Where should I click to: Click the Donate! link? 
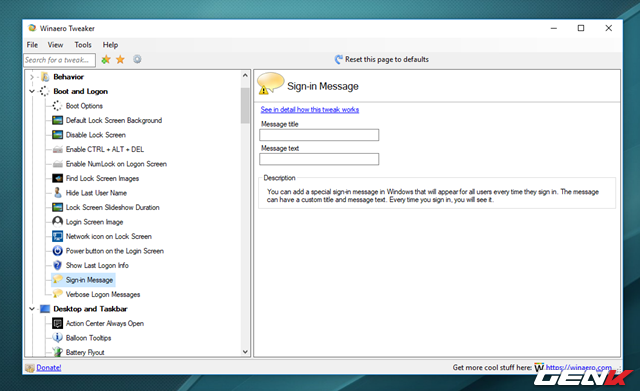click(x=49, y=367)
